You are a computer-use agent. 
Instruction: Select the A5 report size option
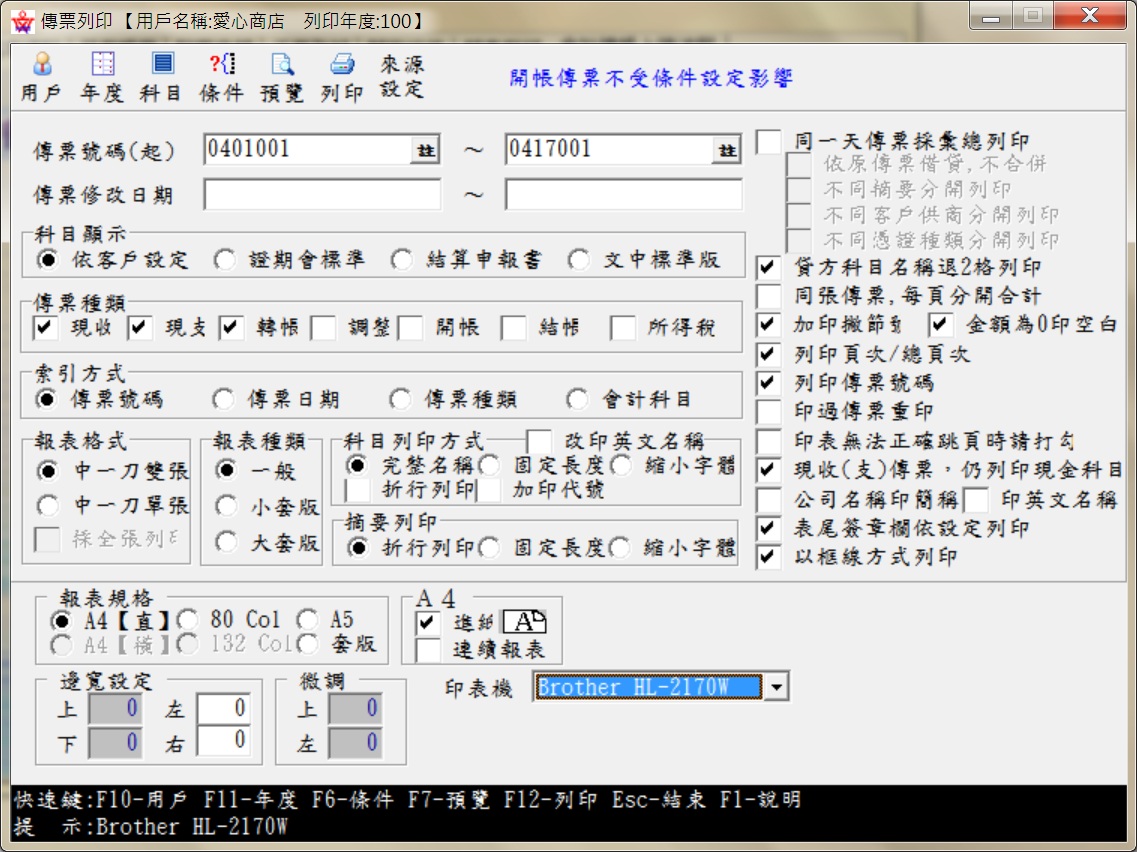307,620
